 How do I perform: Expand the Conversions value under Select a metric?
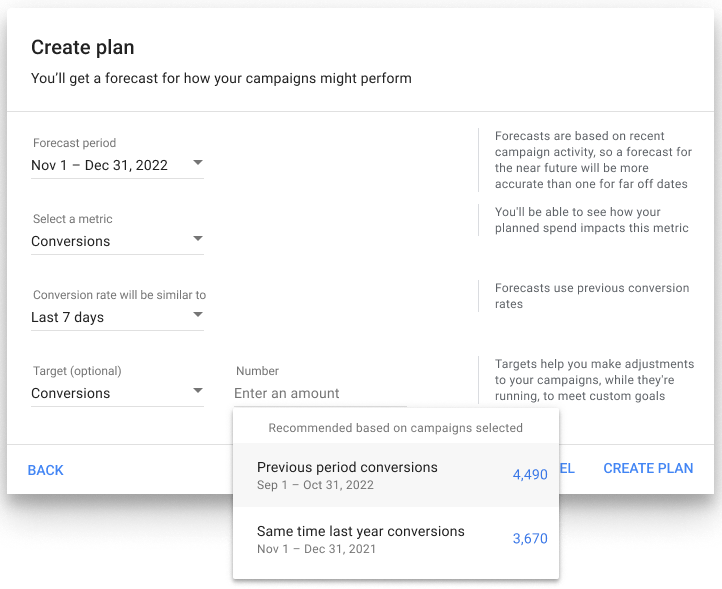(71, 241)
